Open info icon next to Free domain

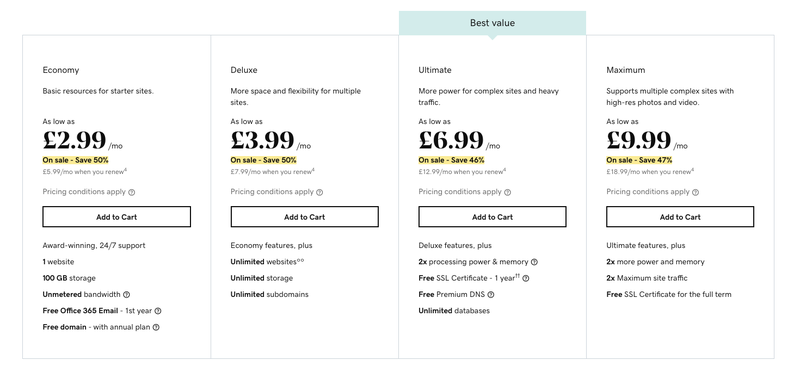156,327
